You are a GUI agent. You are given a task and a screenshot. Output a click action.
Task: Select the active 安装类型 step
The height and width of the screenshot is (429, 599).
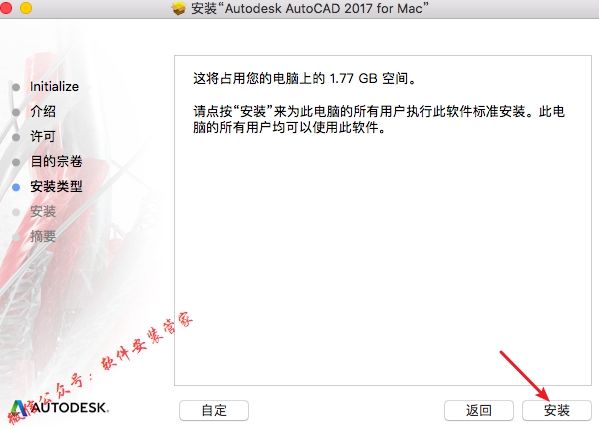click(x=56, y=186)
